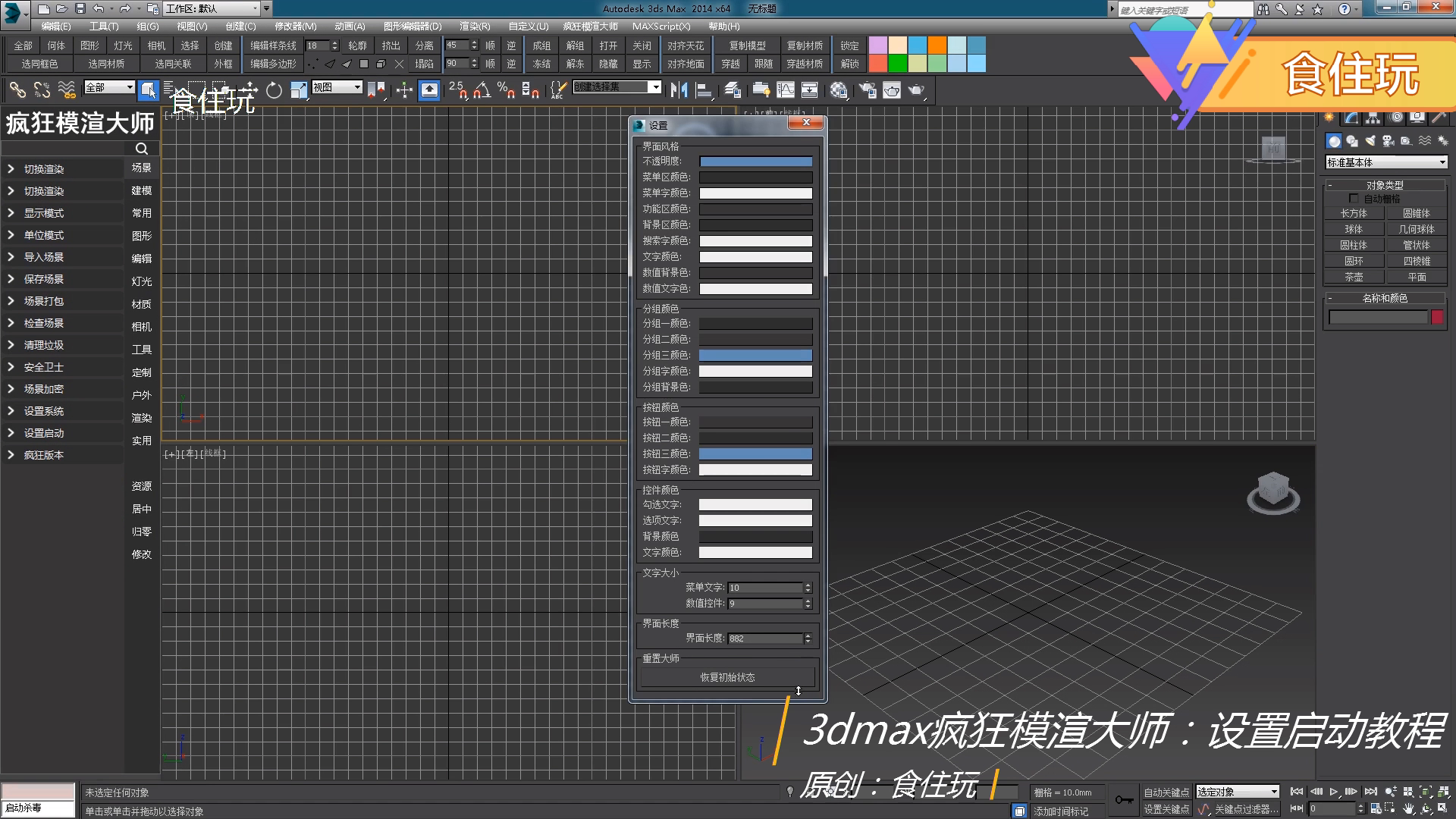This screenshot has height=819, width=1456.
Task: Select Geometry category in Create panel
Action: tap(1334, 141)
